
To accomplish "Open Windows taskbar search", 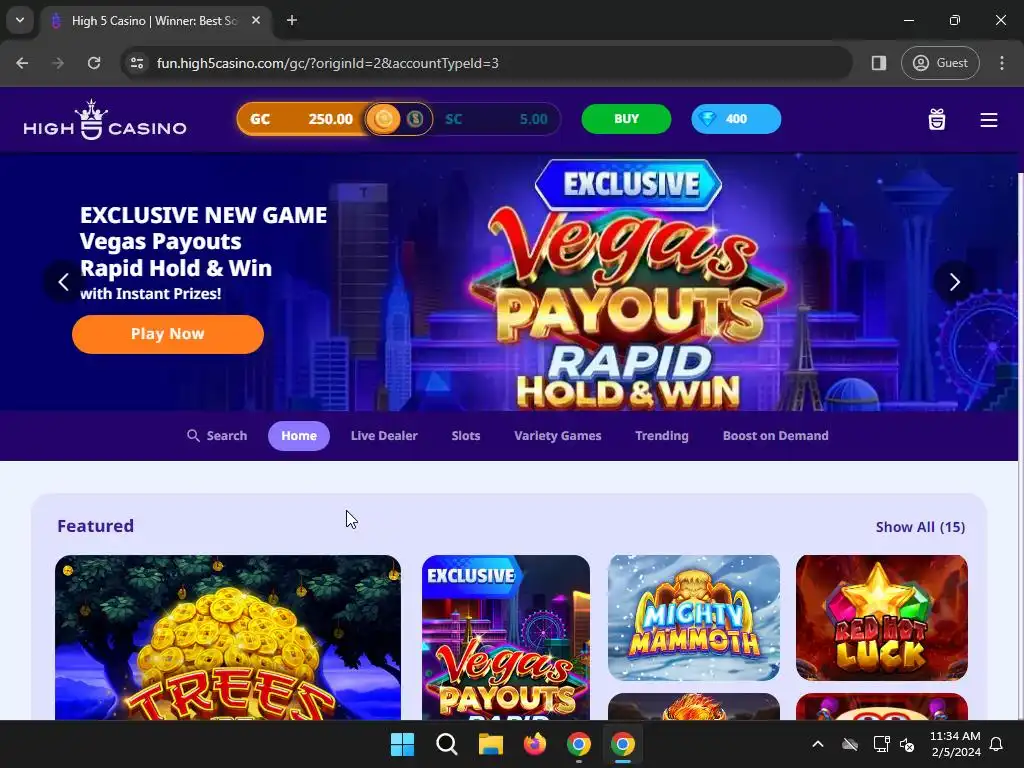I will pos(447,744).
